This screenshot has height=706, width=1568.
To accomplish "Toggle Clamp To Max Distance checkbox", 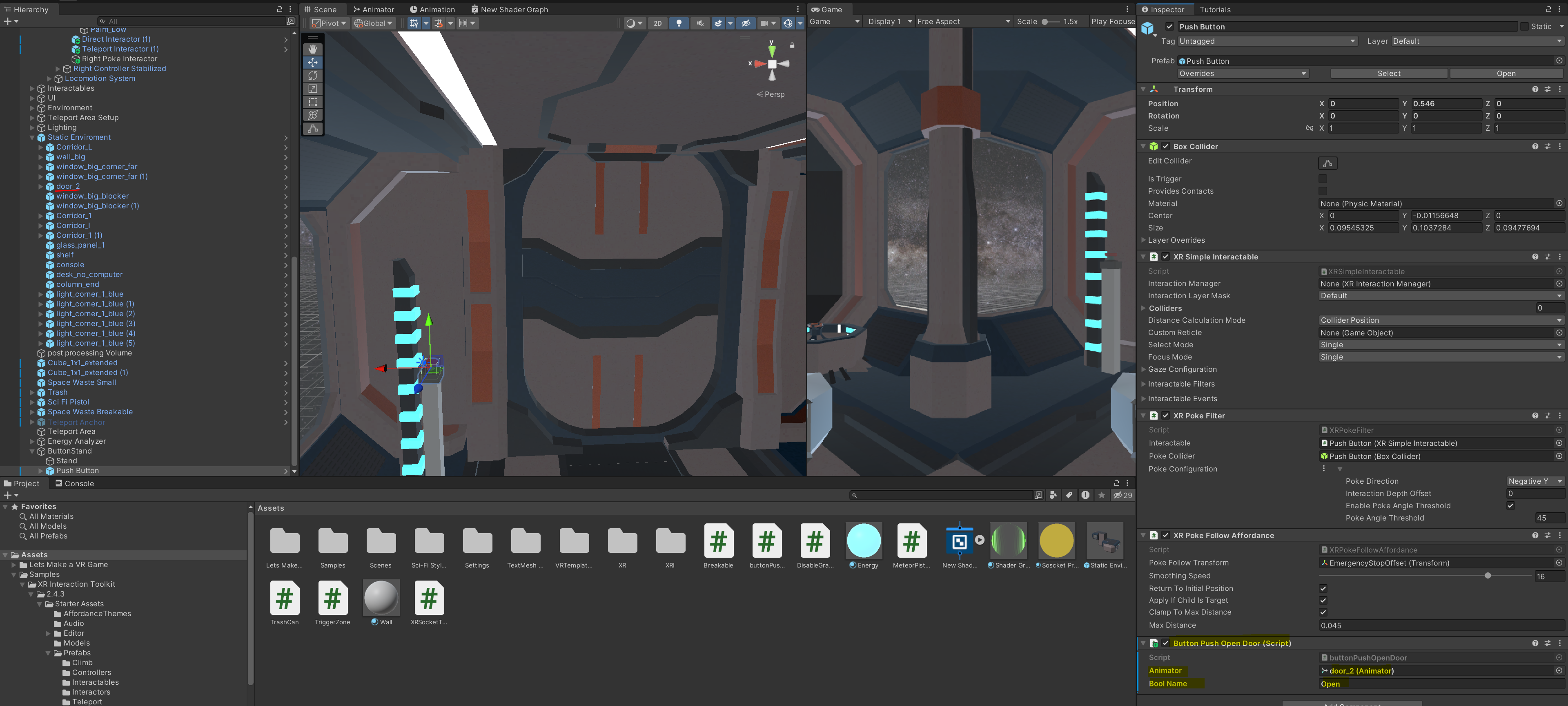I will click(x=1323, y=612).
